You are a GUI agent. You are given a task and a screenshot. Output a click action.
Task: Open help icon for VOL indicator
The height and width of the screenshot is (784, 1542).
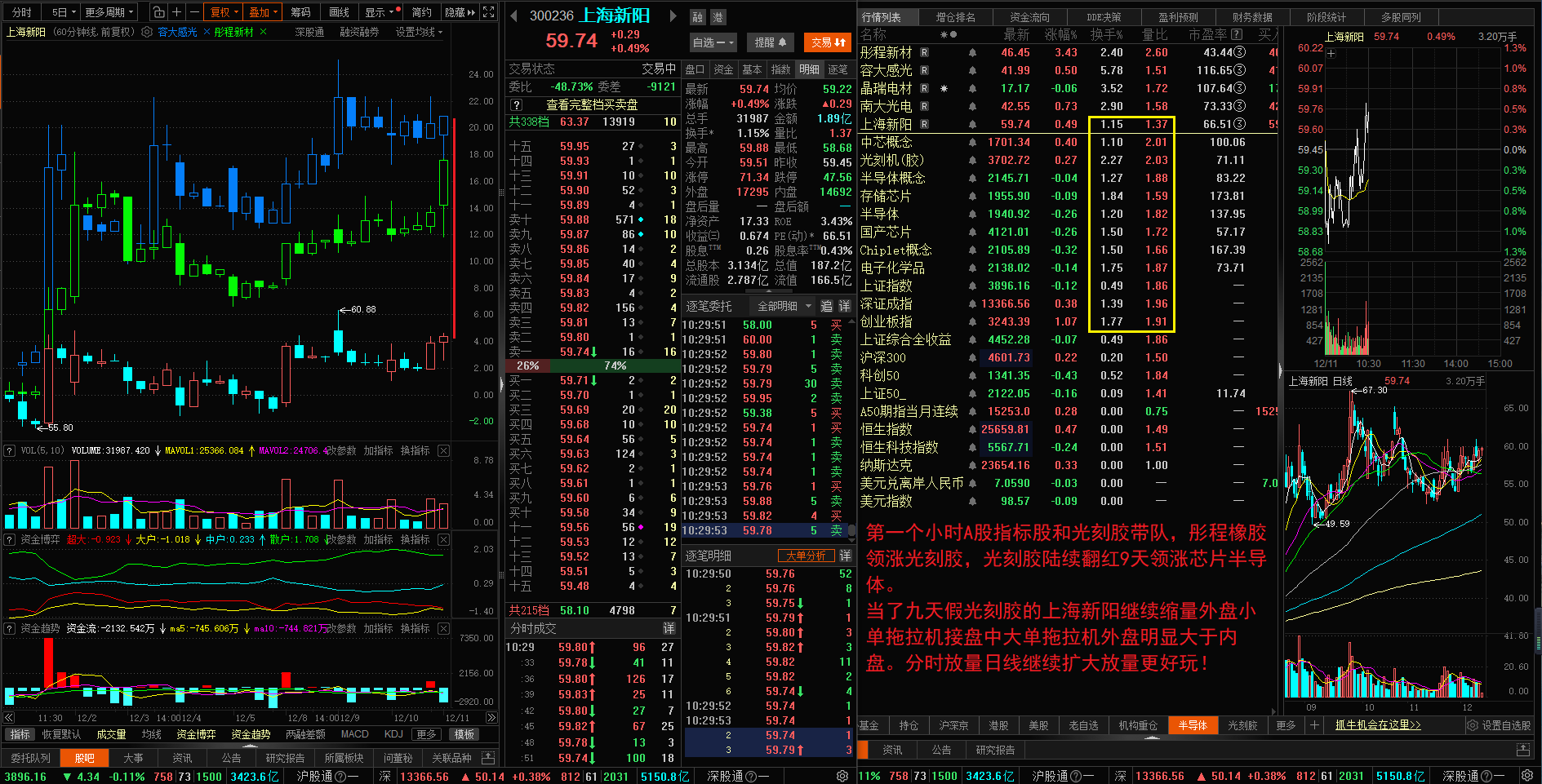coord(10,450)
